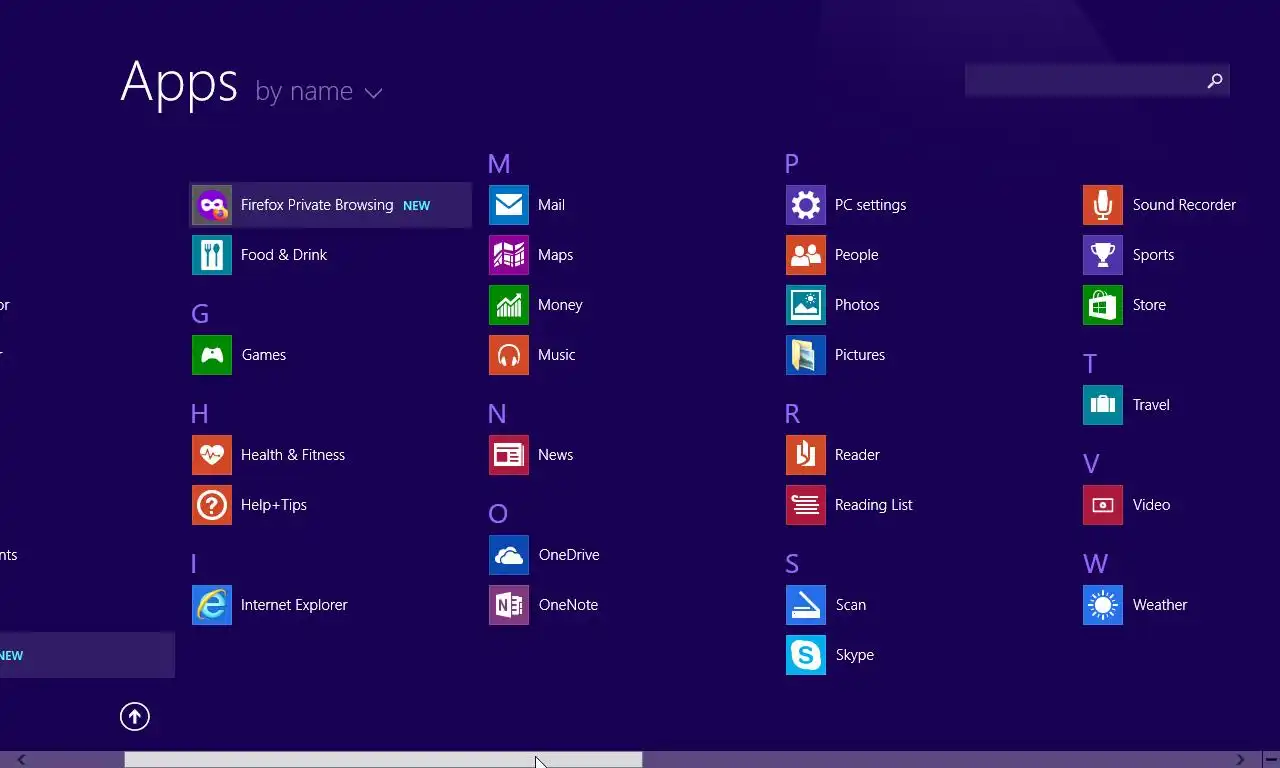Select the O group header
The image size is (1280, 768).
[x=498, y=514]
